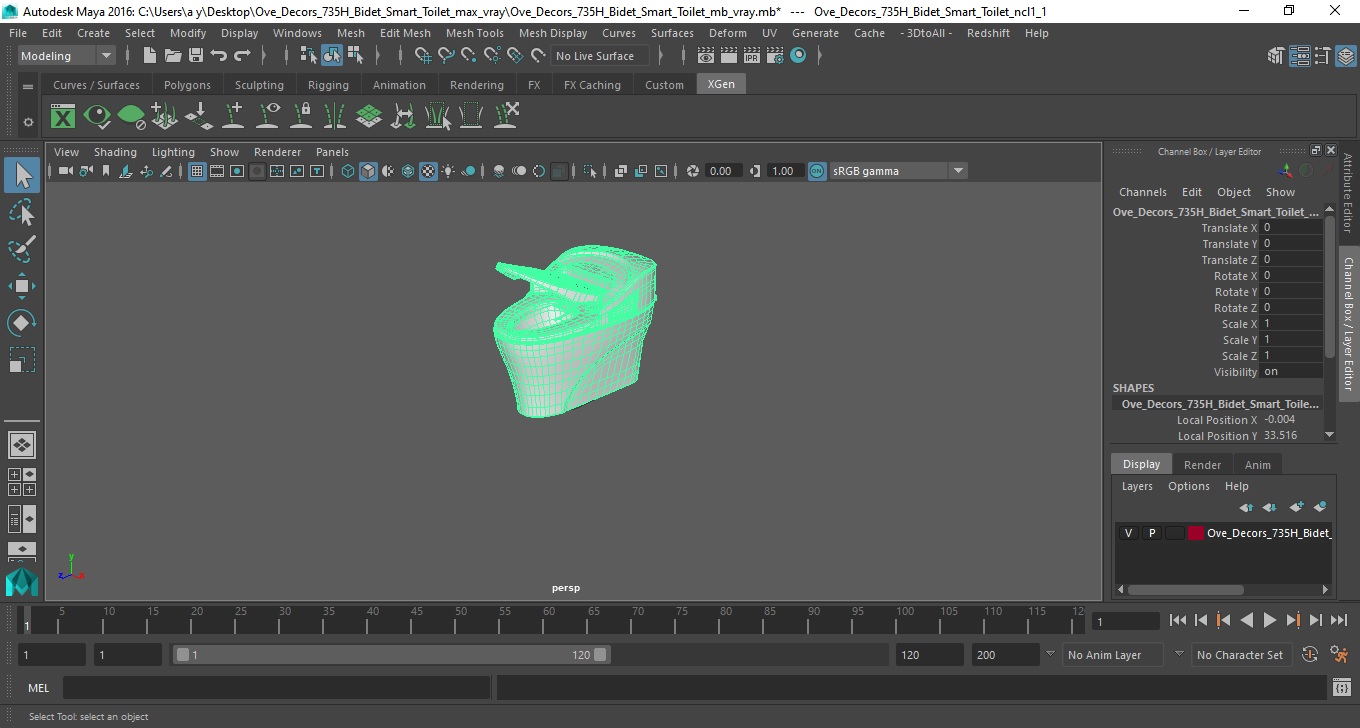Save the scene with the floppy disk icon

(x=196, y=56)
